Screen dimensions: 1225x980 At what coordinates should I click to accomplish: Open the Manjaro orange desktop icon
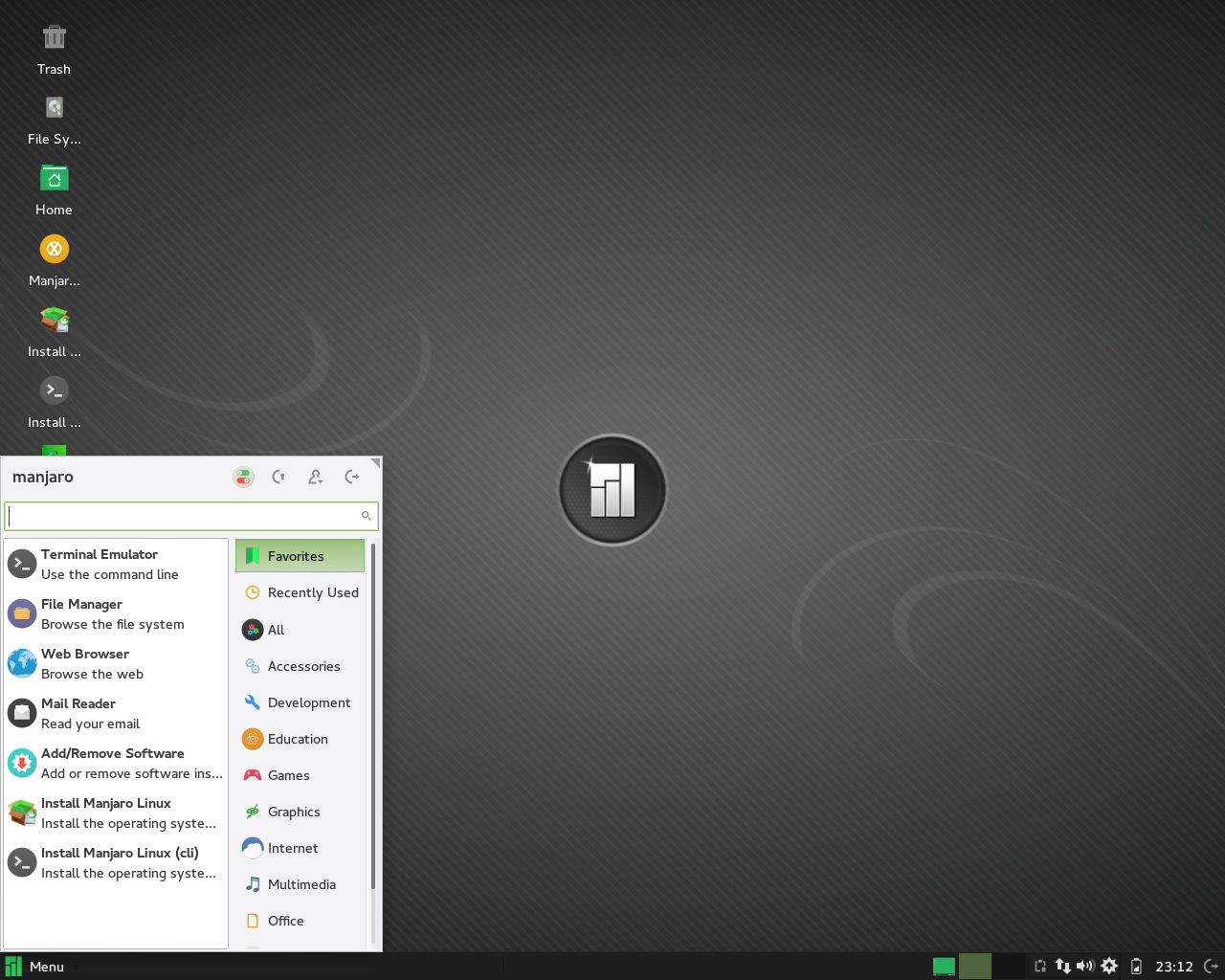click(54, 261)
